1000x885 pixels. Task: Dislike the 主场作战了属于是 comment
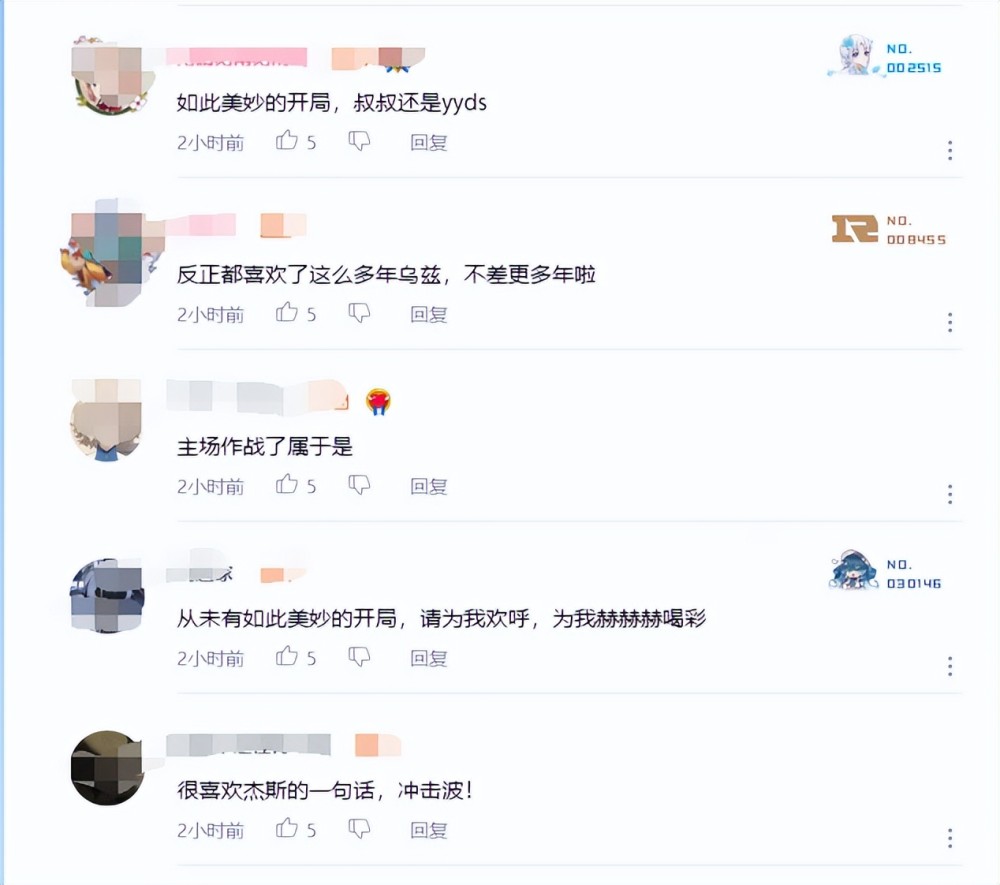tap(359, 485)
